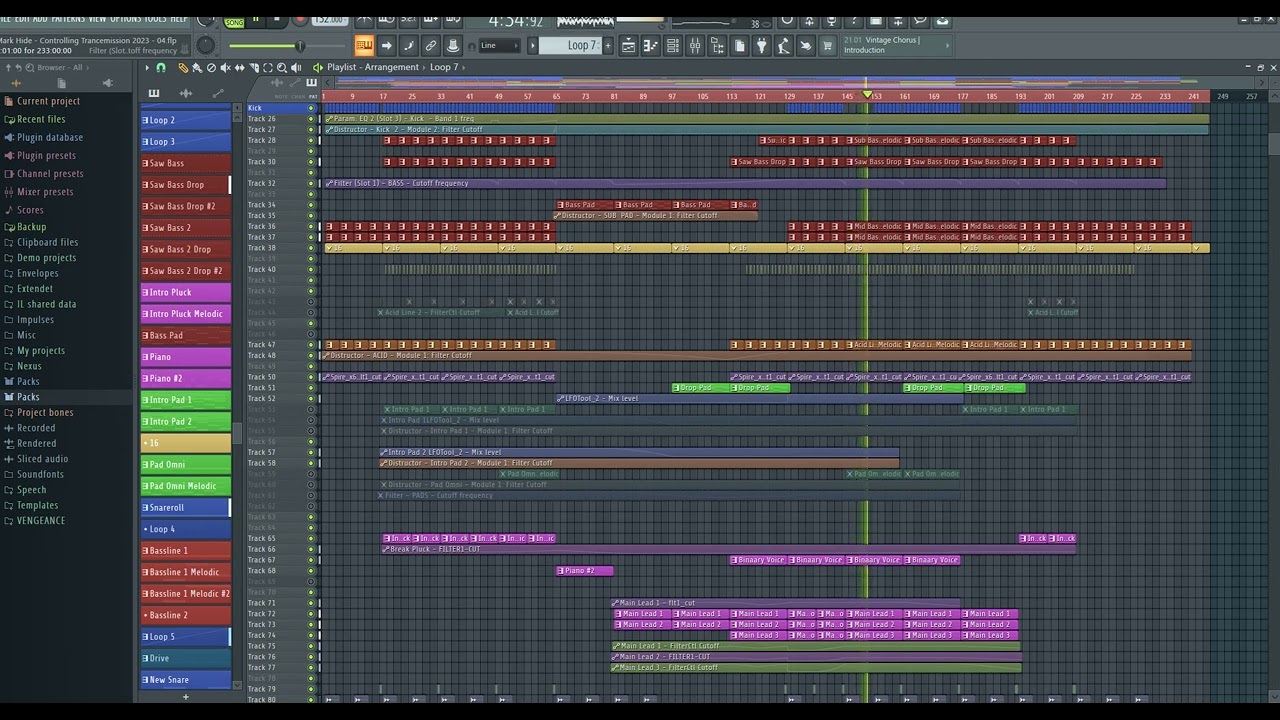Select Saw Bass Drop in pattern picker
This screenshot has height=720, width=1280.
(186, 185)
